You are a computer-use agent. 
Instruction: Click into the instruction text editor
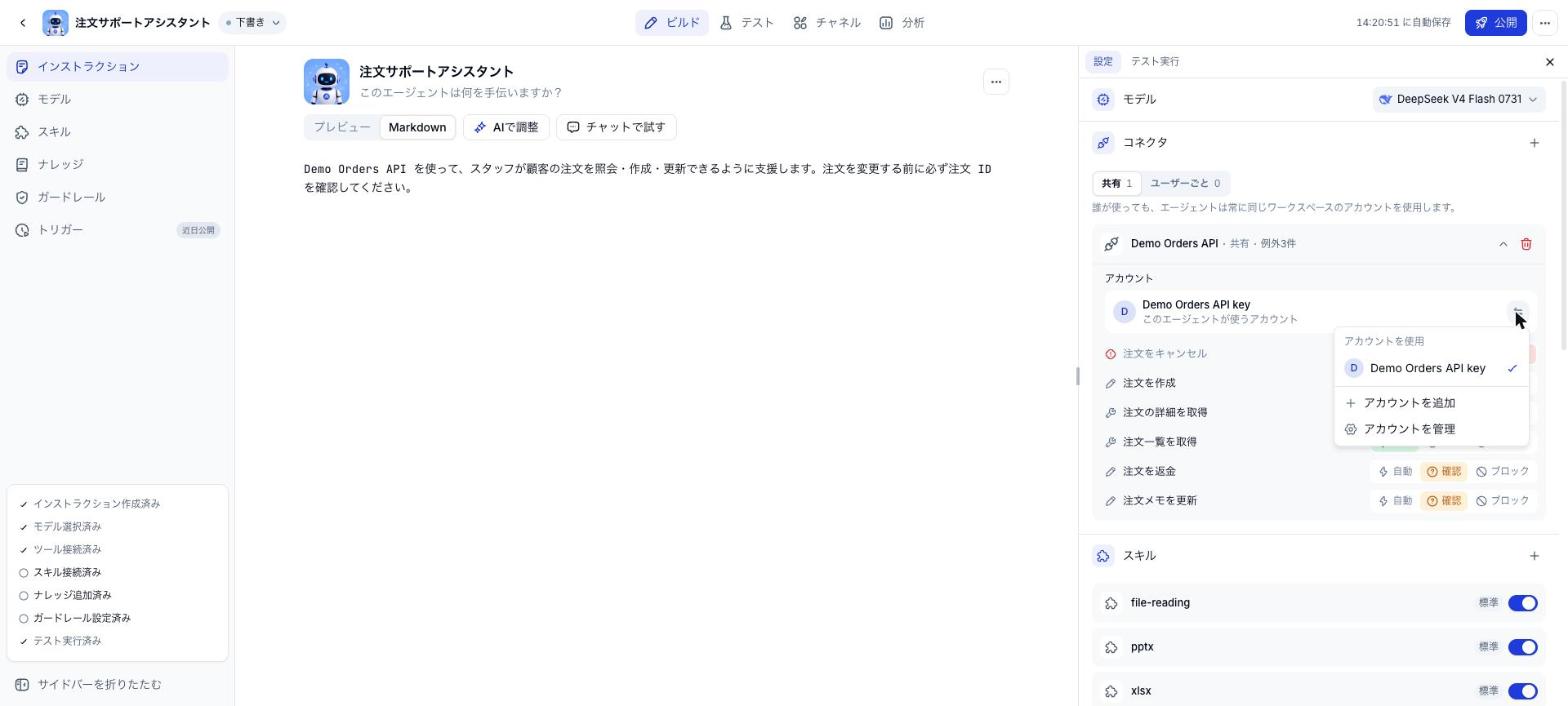(656, 178)
